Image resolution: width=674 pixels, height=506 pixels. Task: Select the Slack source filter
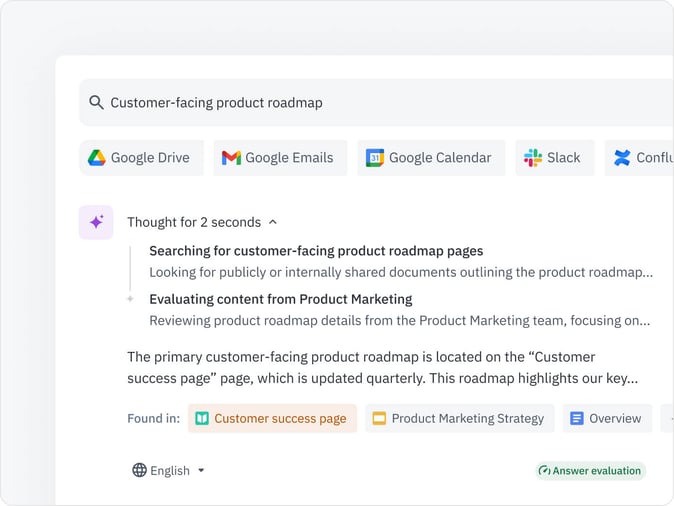tap(555, 158)
